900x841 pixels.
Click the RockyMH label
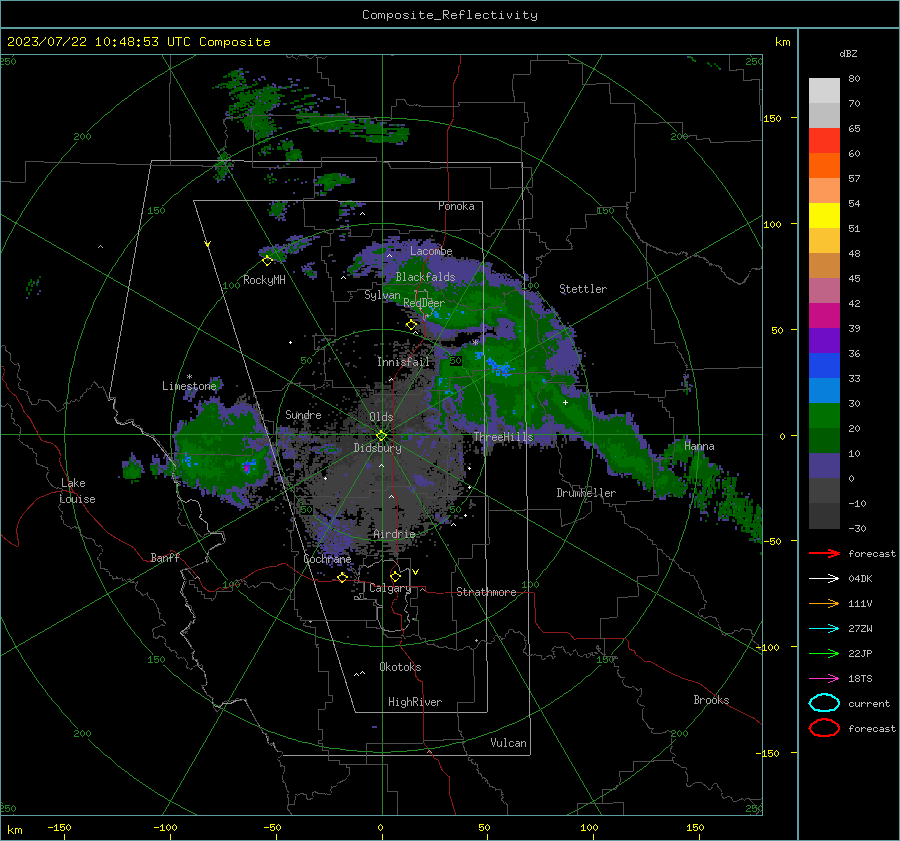coord(264,280)
